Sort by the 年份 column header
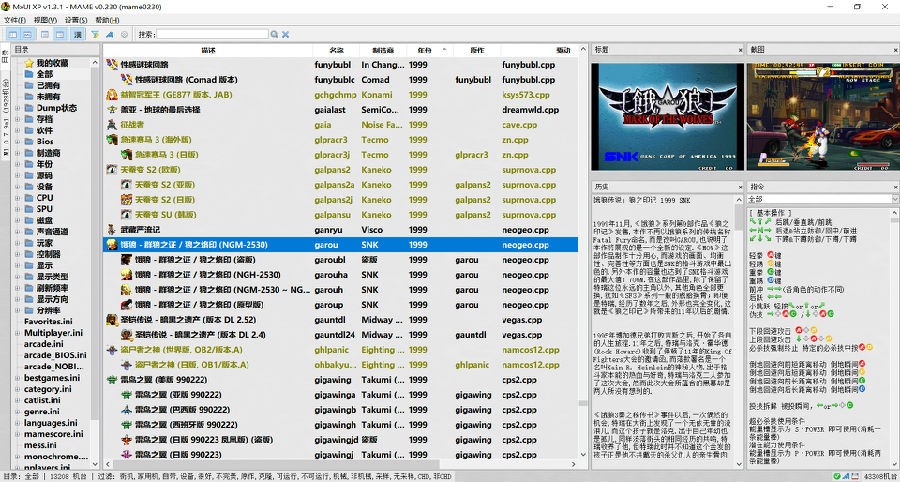The width and height of the screenshot is (900, 482). click(430, 50)
